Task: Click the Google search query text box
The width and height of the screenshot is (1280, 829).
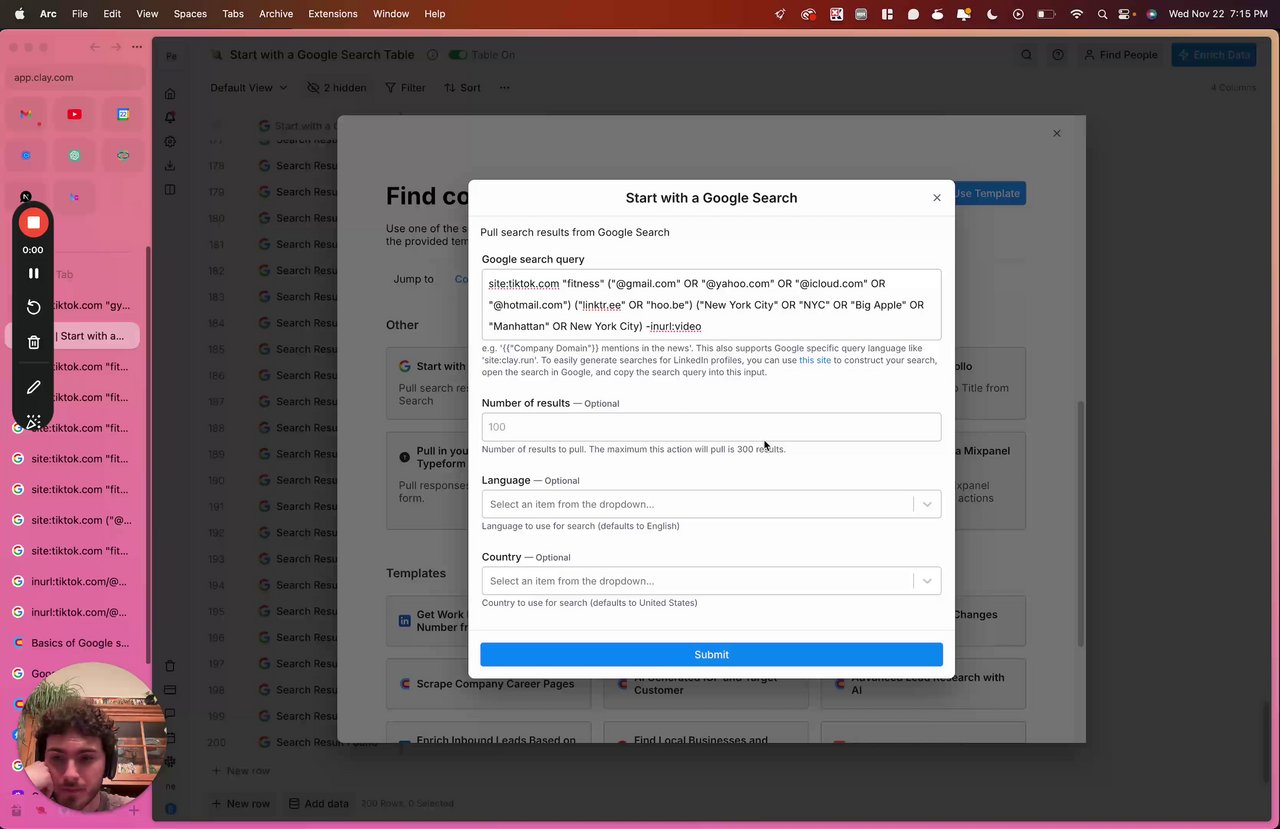Action: pyautogui.click(x=711, y=304)
